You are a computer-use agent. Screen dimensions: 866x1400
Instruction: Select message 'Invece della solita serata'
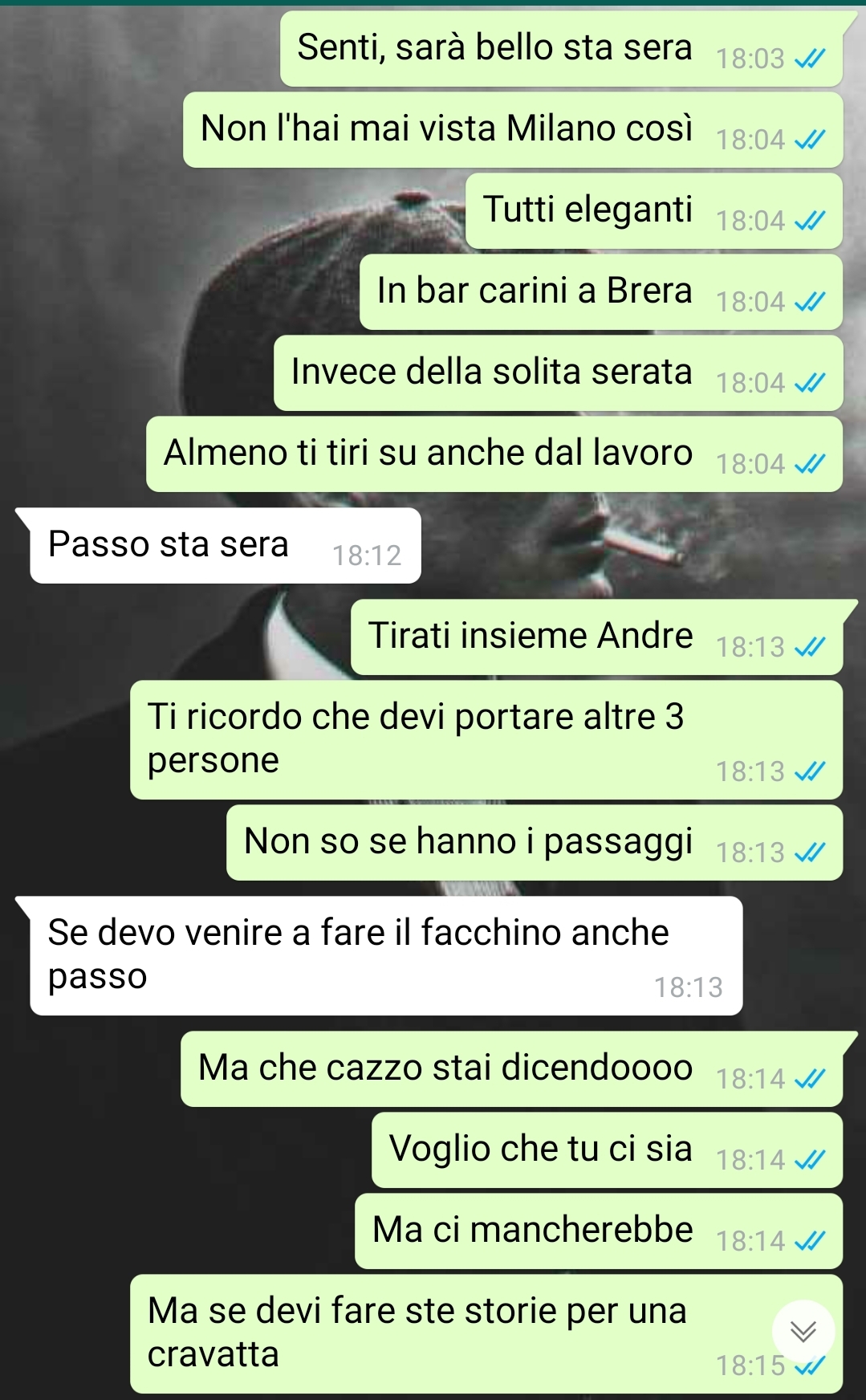(x=558, y=372)
